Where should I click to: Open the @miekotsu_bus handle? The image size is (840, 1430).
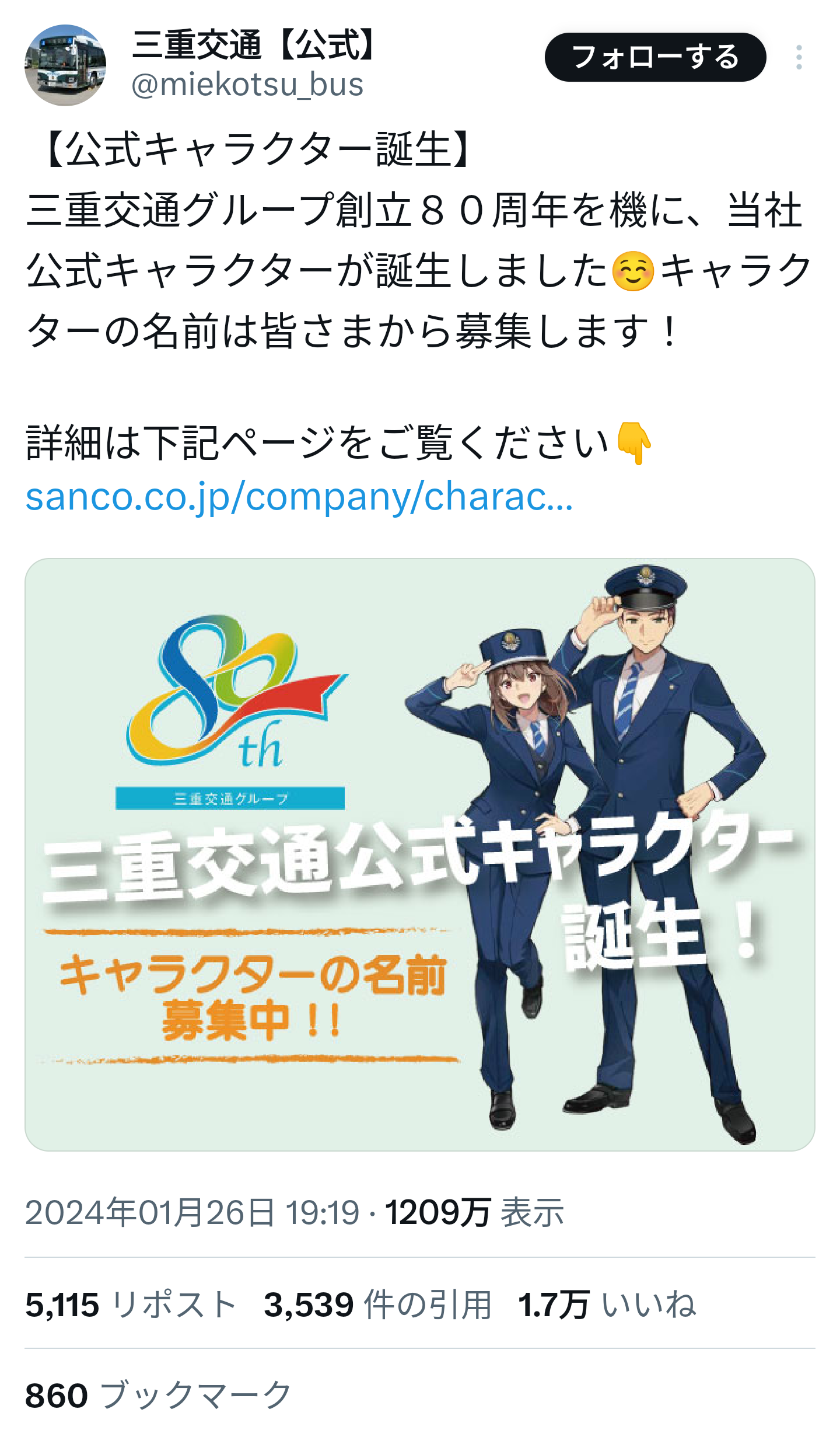pos(247,85)
